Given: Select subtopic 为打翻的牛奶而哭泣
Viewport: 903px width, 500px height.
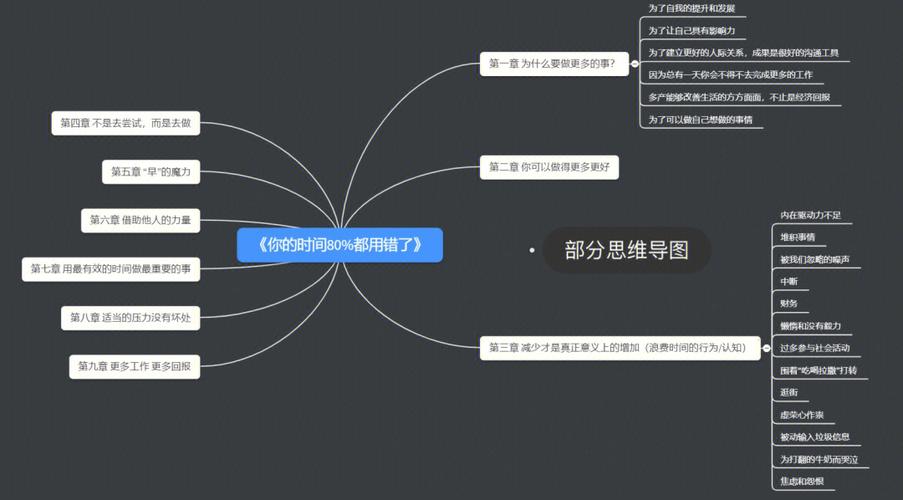Looking at the screenshot, I should [x=819, y=459].
